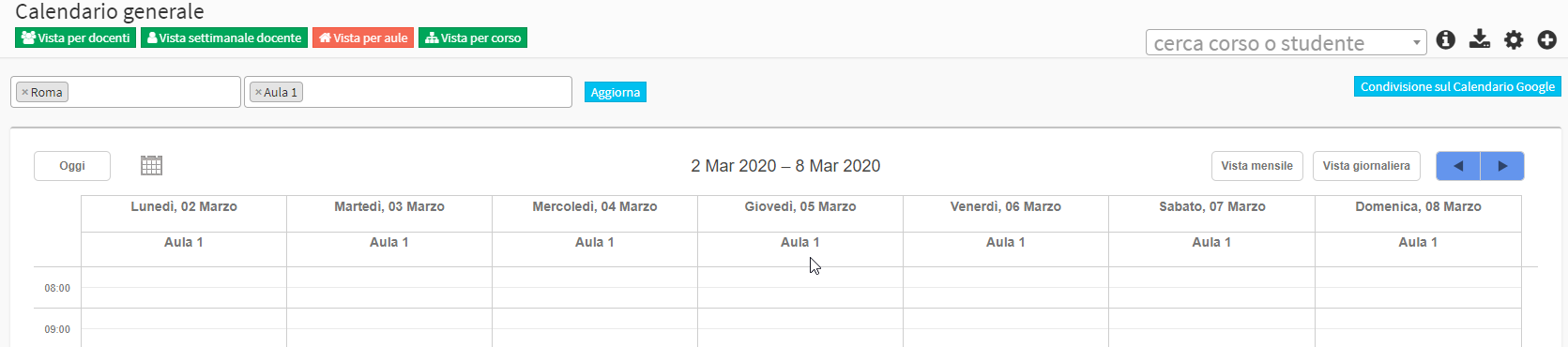
Task: Click the plus circle icon
Action: (1547, 39)
